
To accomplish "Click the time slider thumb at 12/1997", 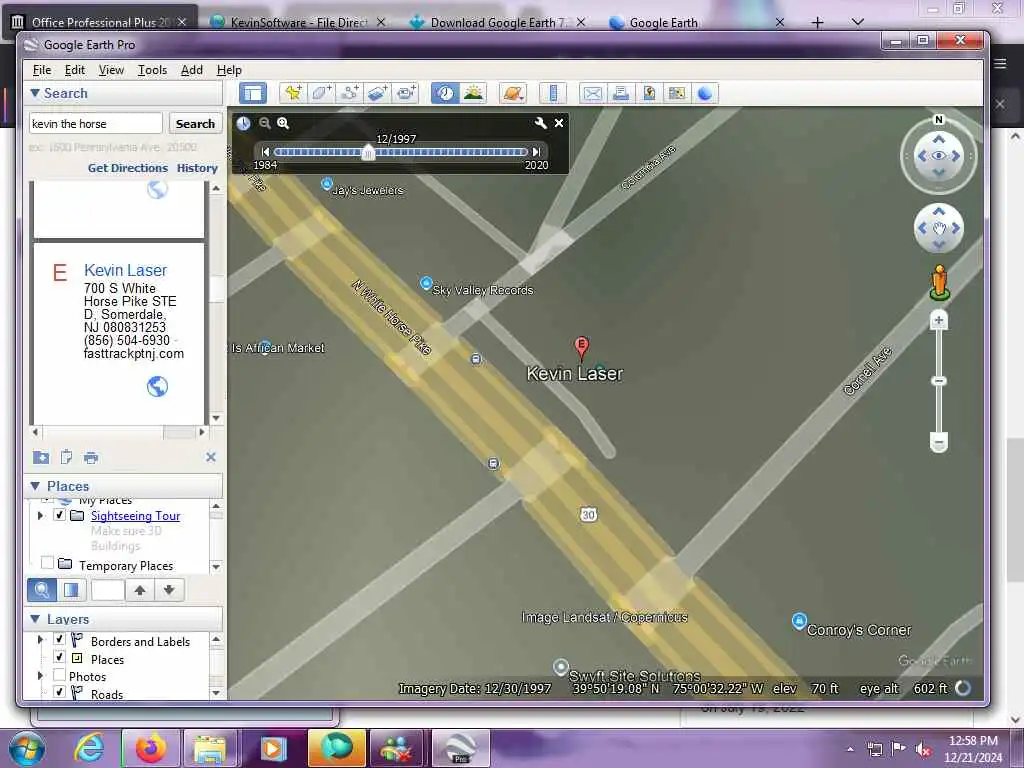I will tap(368, 152).
